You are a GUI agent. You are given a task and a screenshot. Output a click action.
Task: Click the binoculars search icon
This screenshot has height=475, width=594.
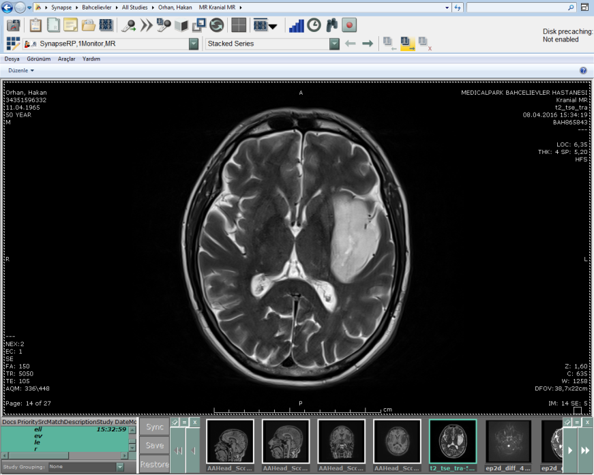click(332, 25)
